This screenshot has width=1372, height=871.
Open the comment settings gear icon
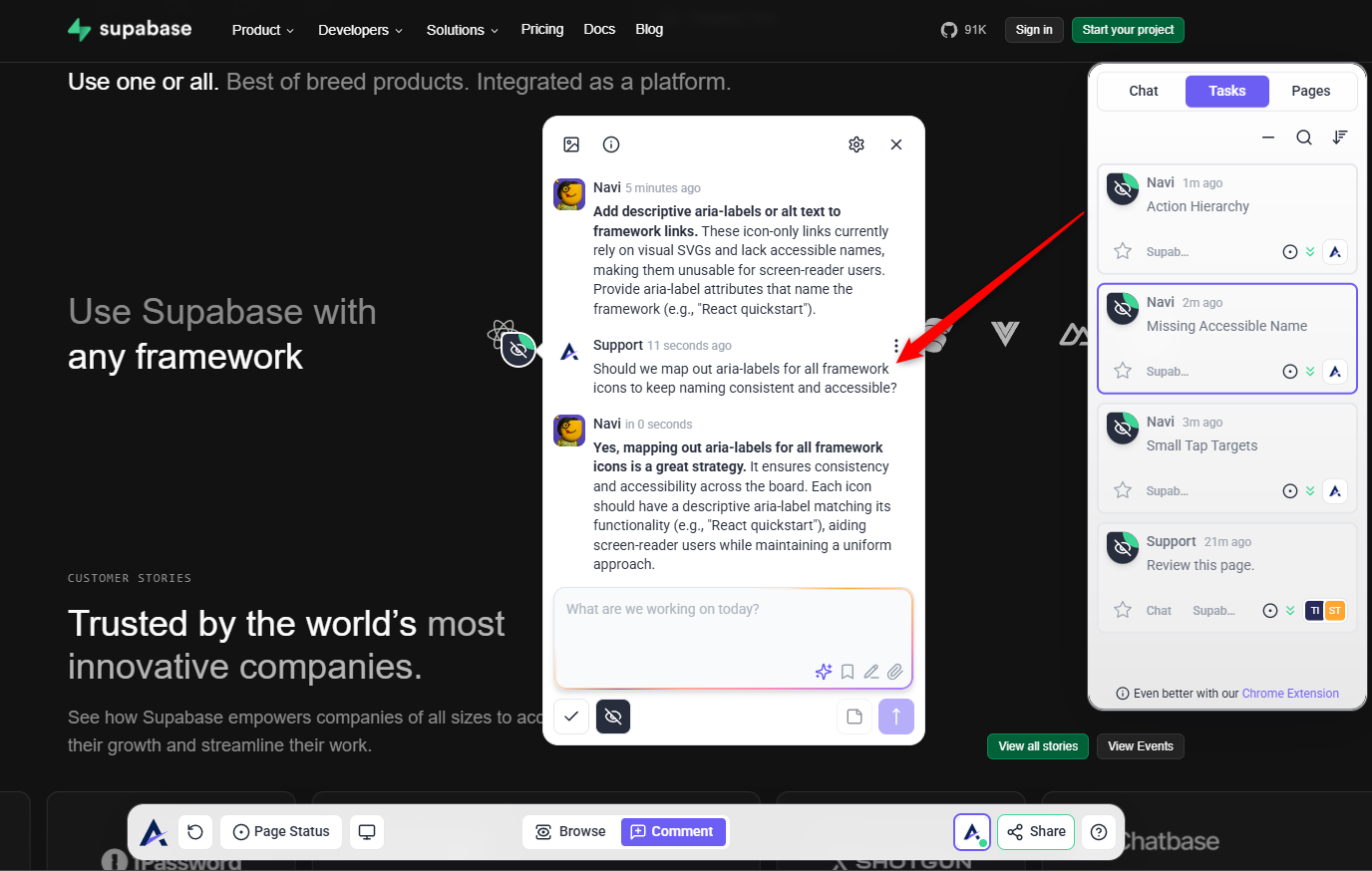857,145
